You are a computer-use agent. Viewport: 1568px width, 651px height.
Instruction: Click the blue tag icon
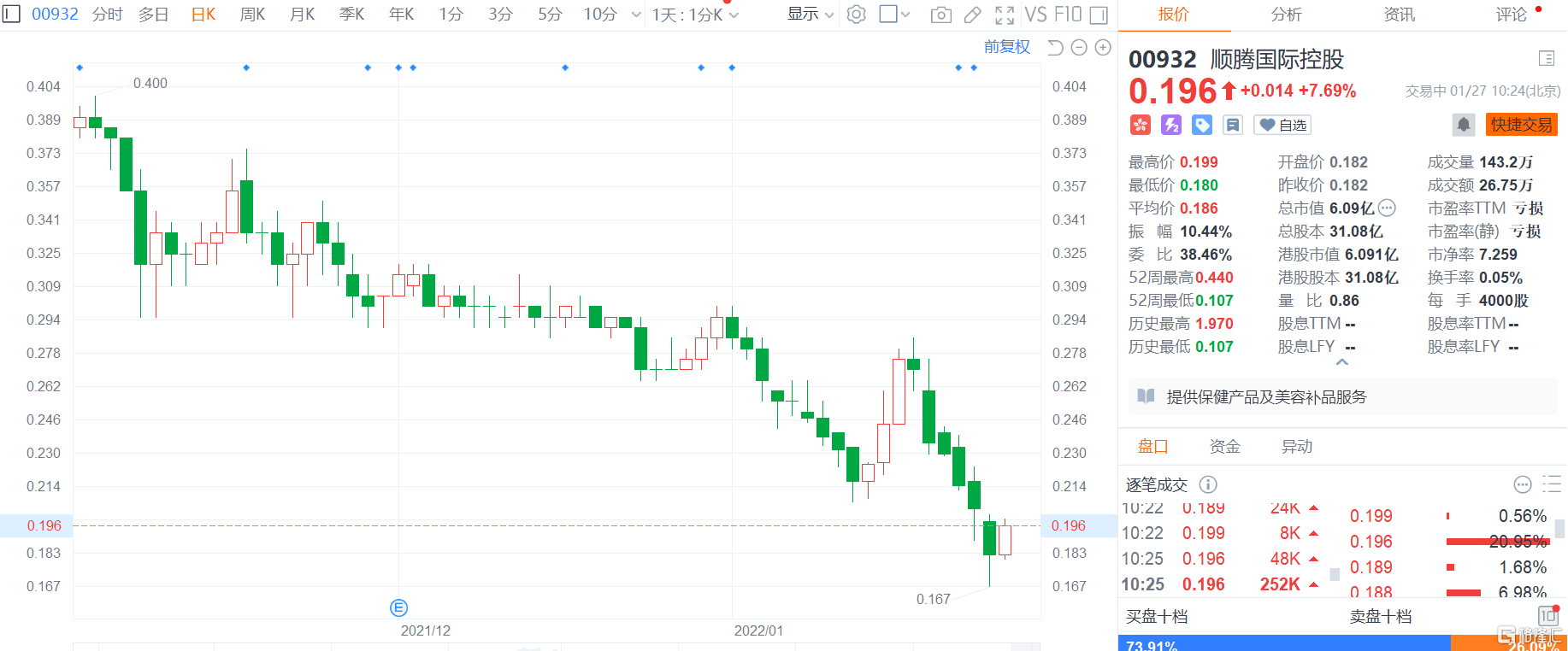point(1202,126)
